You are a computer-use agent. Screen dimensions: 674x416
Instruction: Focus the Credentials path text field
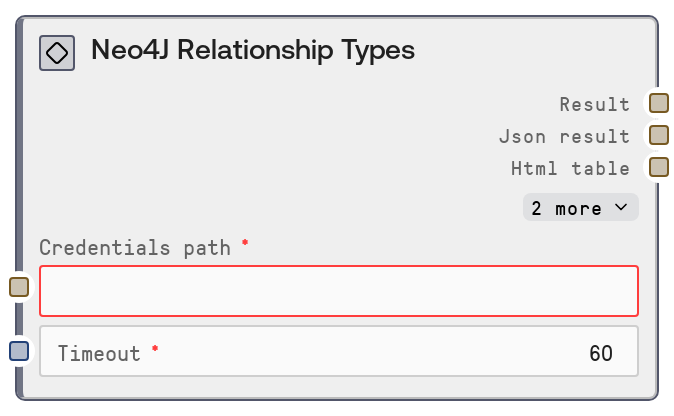tap(338, 290)
